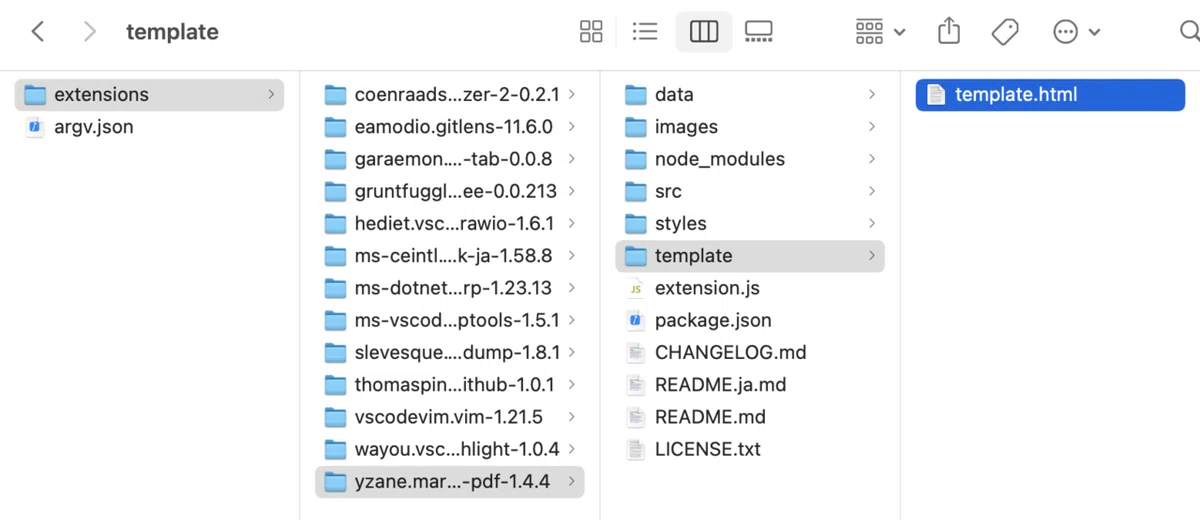
Task: Select the garaemon....-tab-0.0.8 folder
Action: click(450, 159)
